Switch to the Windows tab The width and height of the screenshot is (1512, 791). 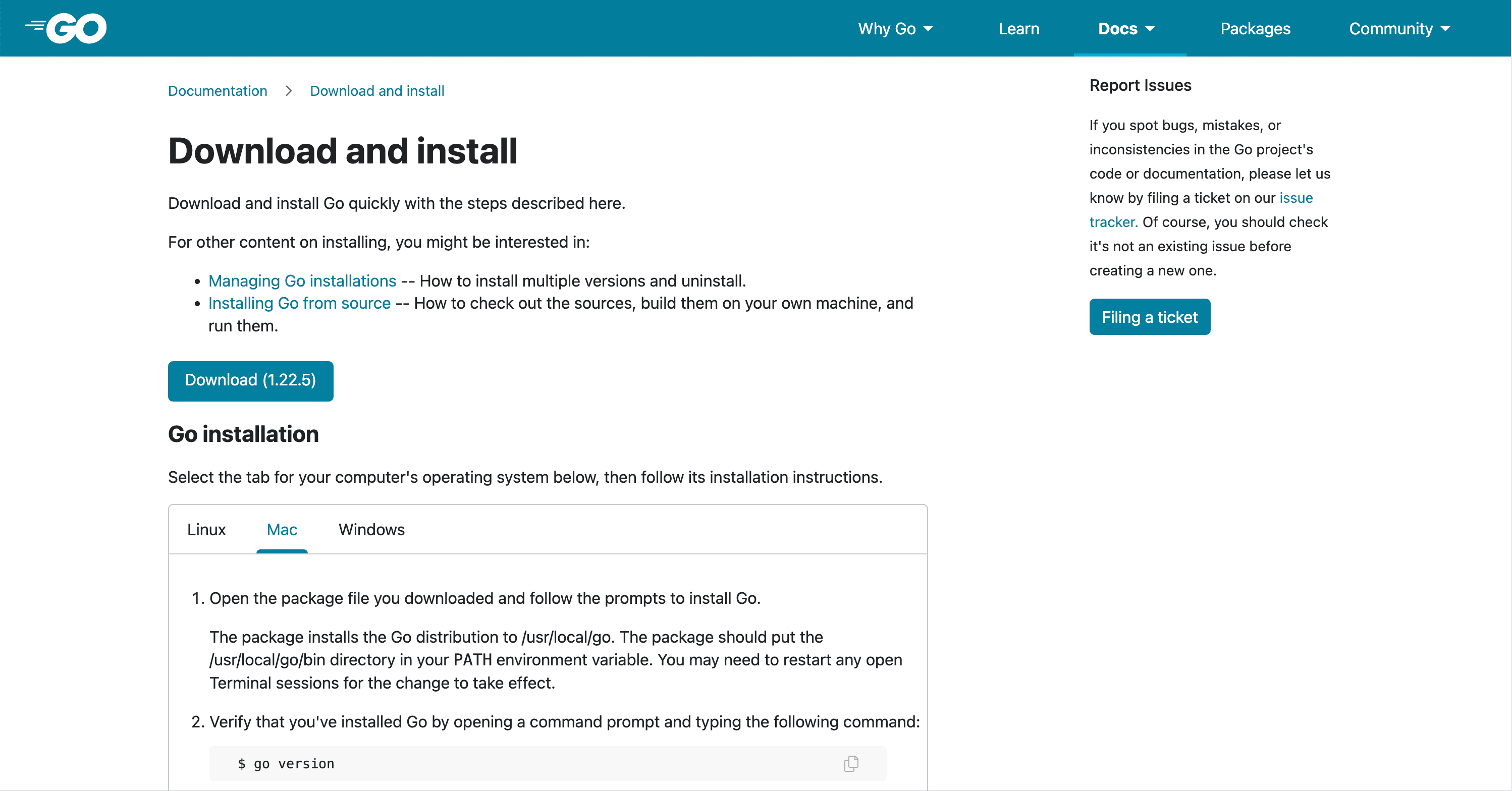[371, 529]
